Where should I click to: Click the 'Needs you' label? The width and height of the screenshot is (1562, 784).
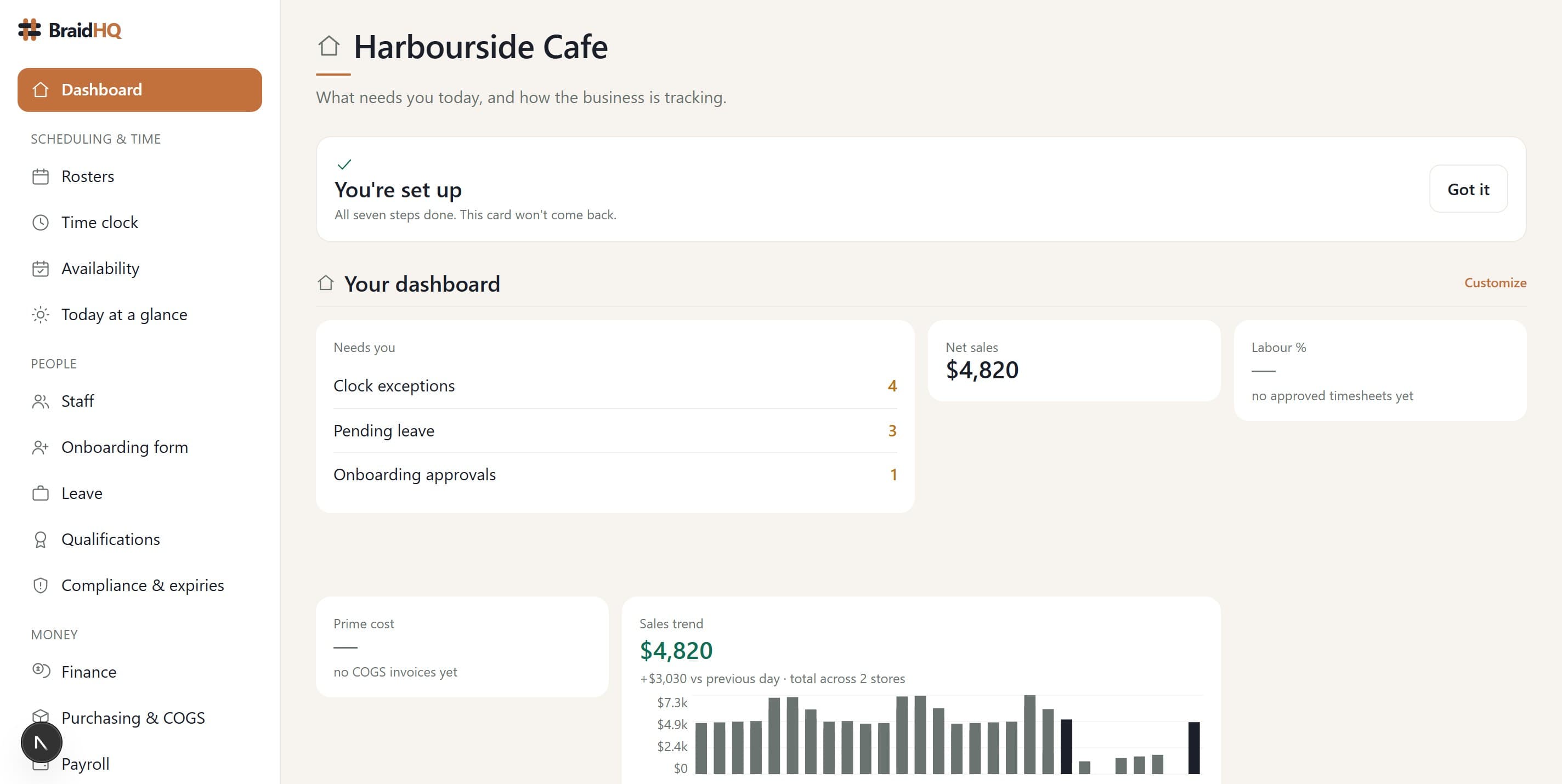click(x=364, y=348)
